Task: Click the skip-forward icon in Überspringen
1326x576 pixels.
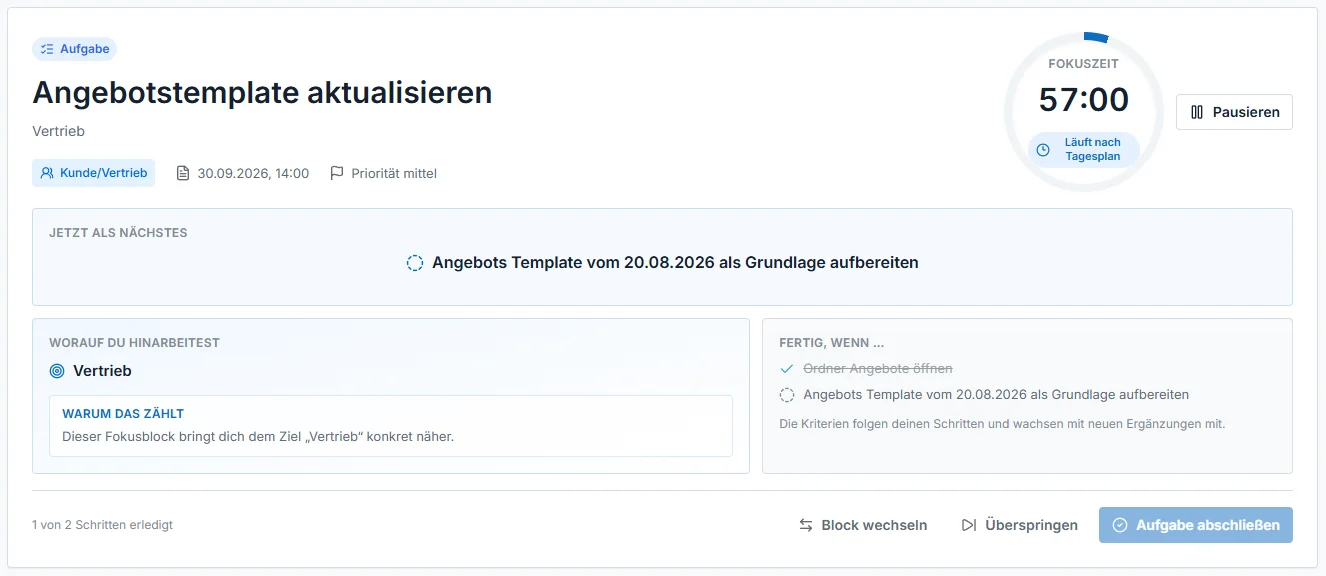Action: [968, 525]
